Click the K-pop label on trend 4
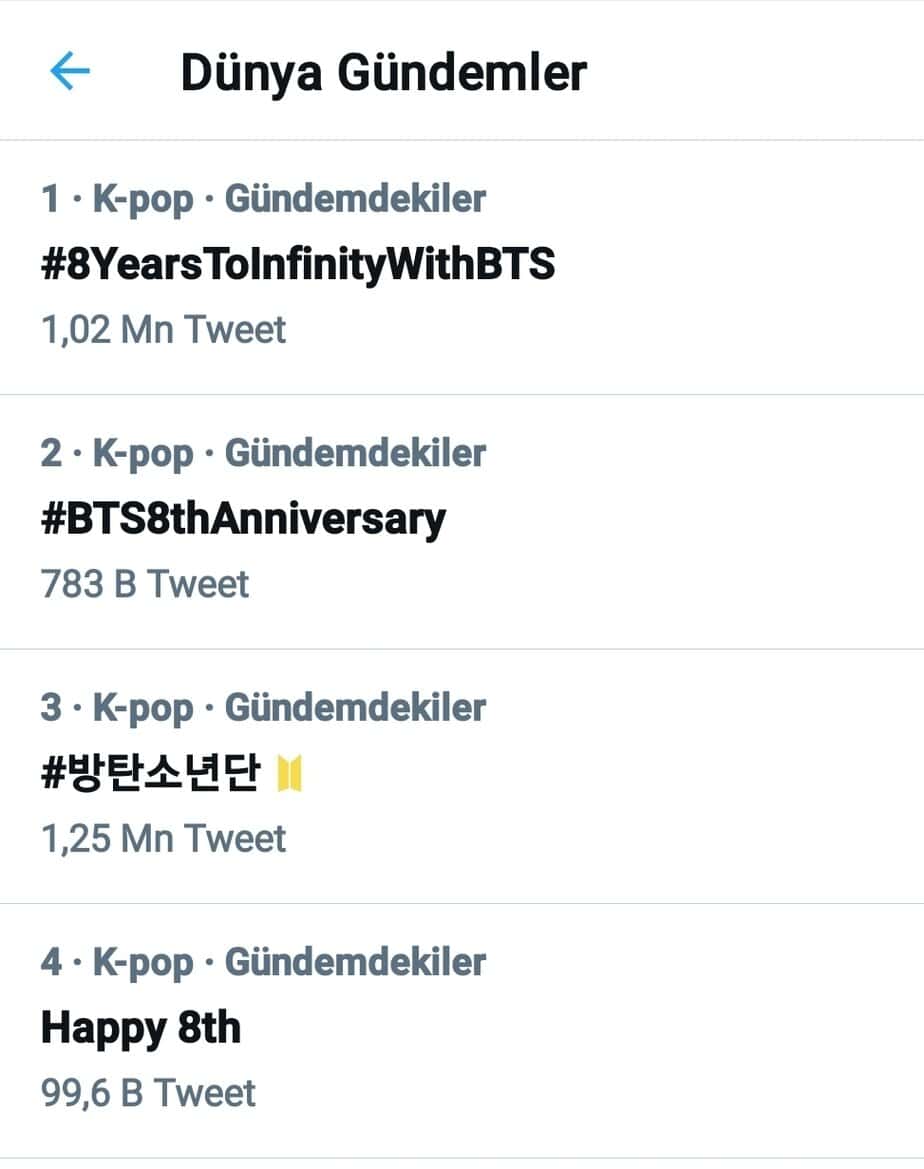The width and height of the screenshot is (924, 1169). pyautogui.click(x=143, y=962)
